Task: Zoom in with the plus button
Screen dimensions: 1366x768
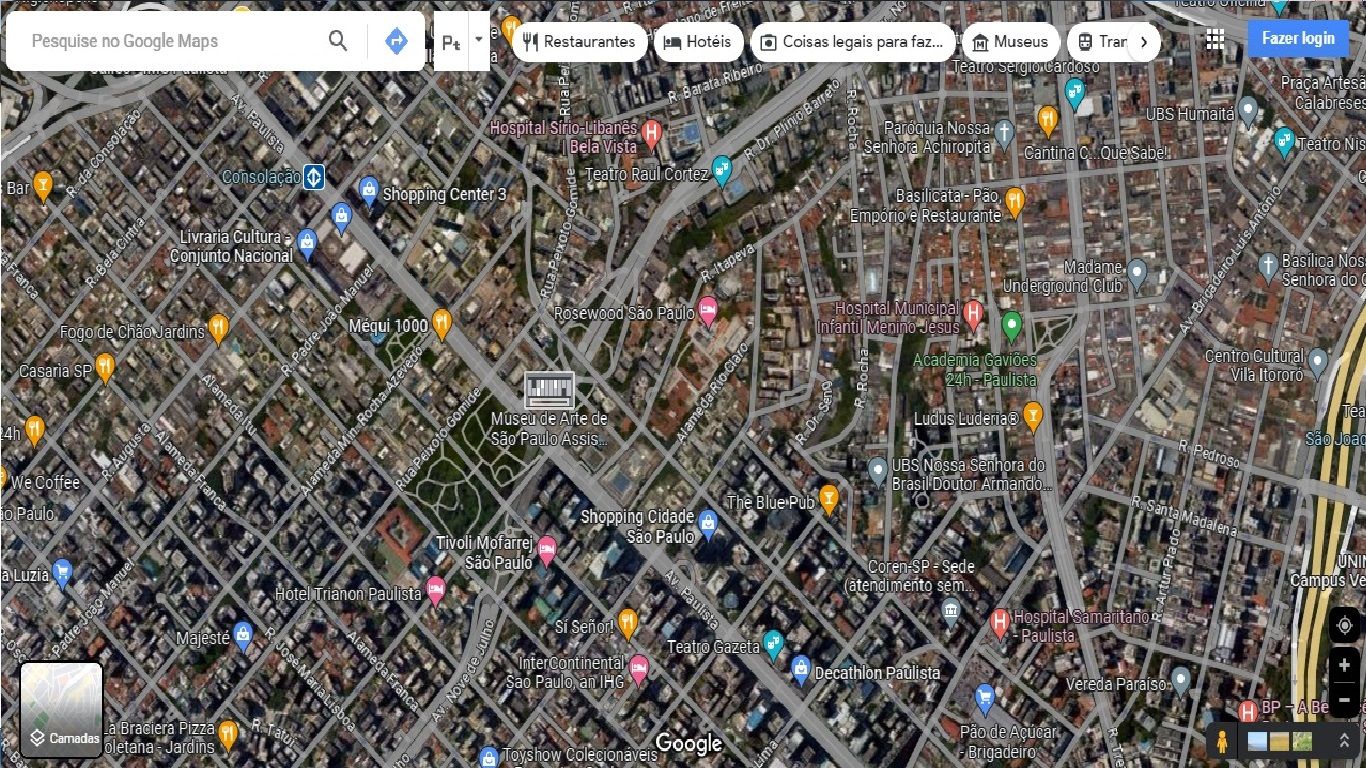Action: point(1344,665)
